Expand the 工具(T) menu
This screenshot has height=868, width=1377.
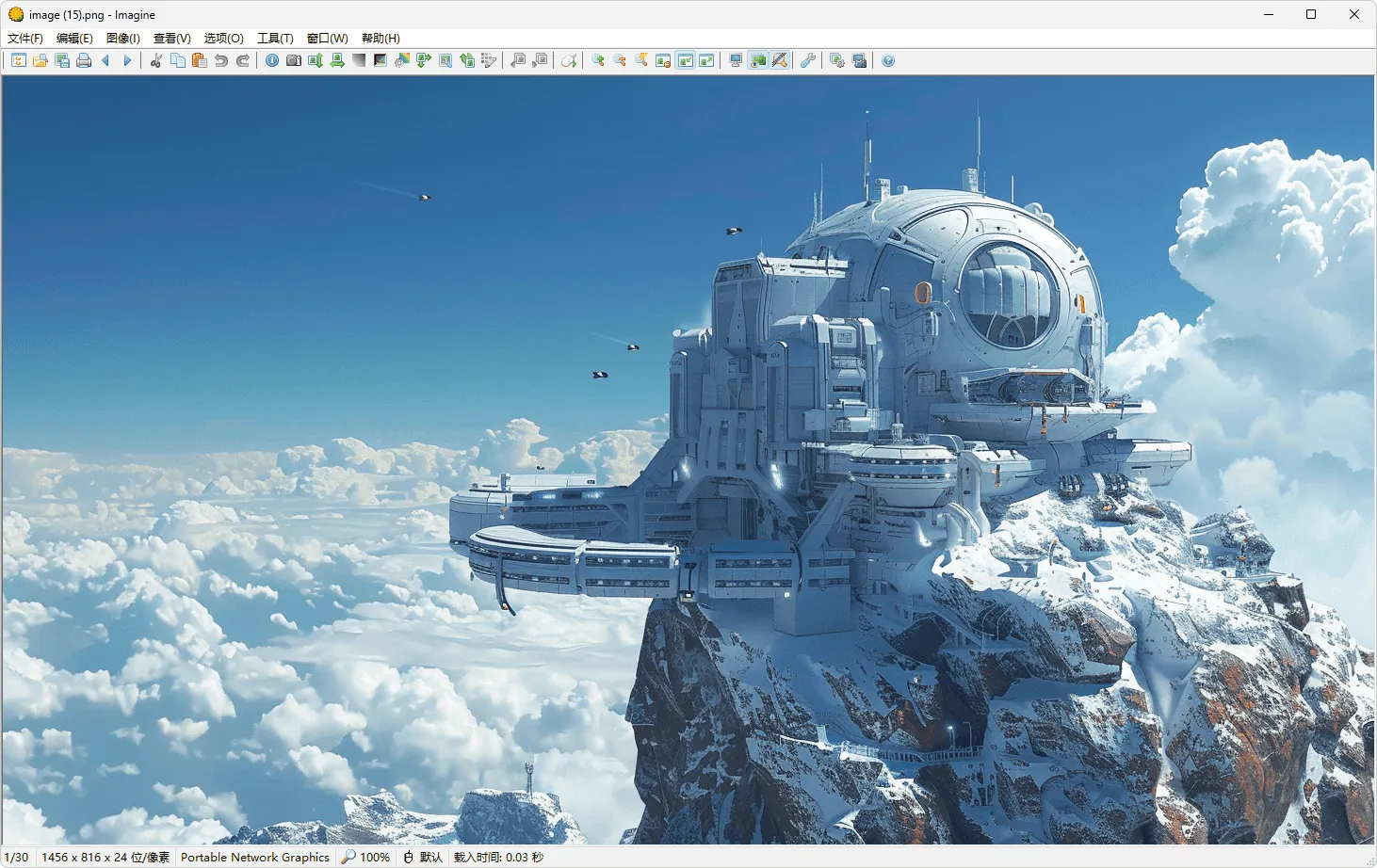point(275,39)
